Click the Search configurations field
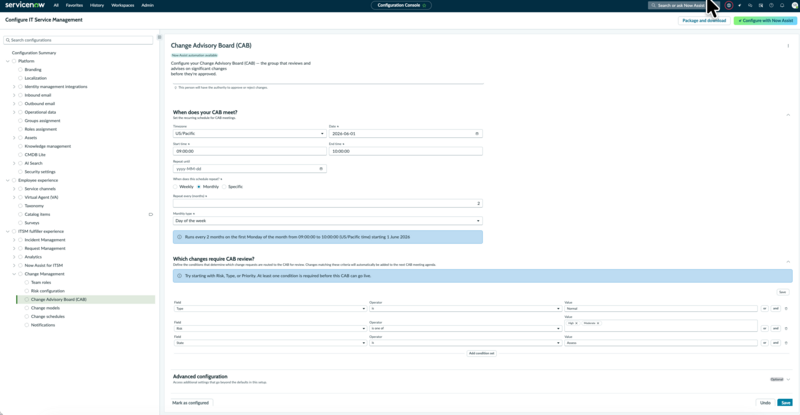The height and width of the screenshot is (415, 800). (78, 40)
